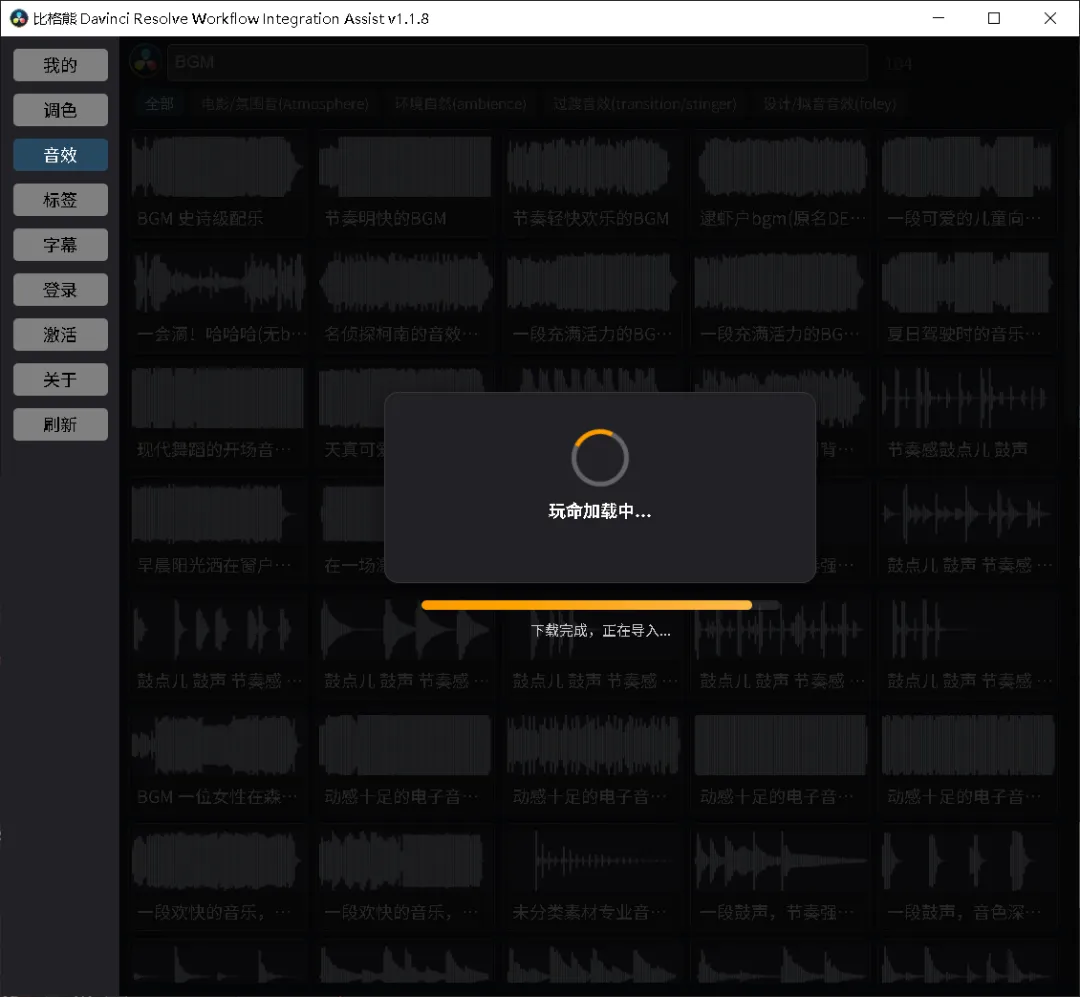
Task: Click the app icon in the title bar
Action: 19,19
